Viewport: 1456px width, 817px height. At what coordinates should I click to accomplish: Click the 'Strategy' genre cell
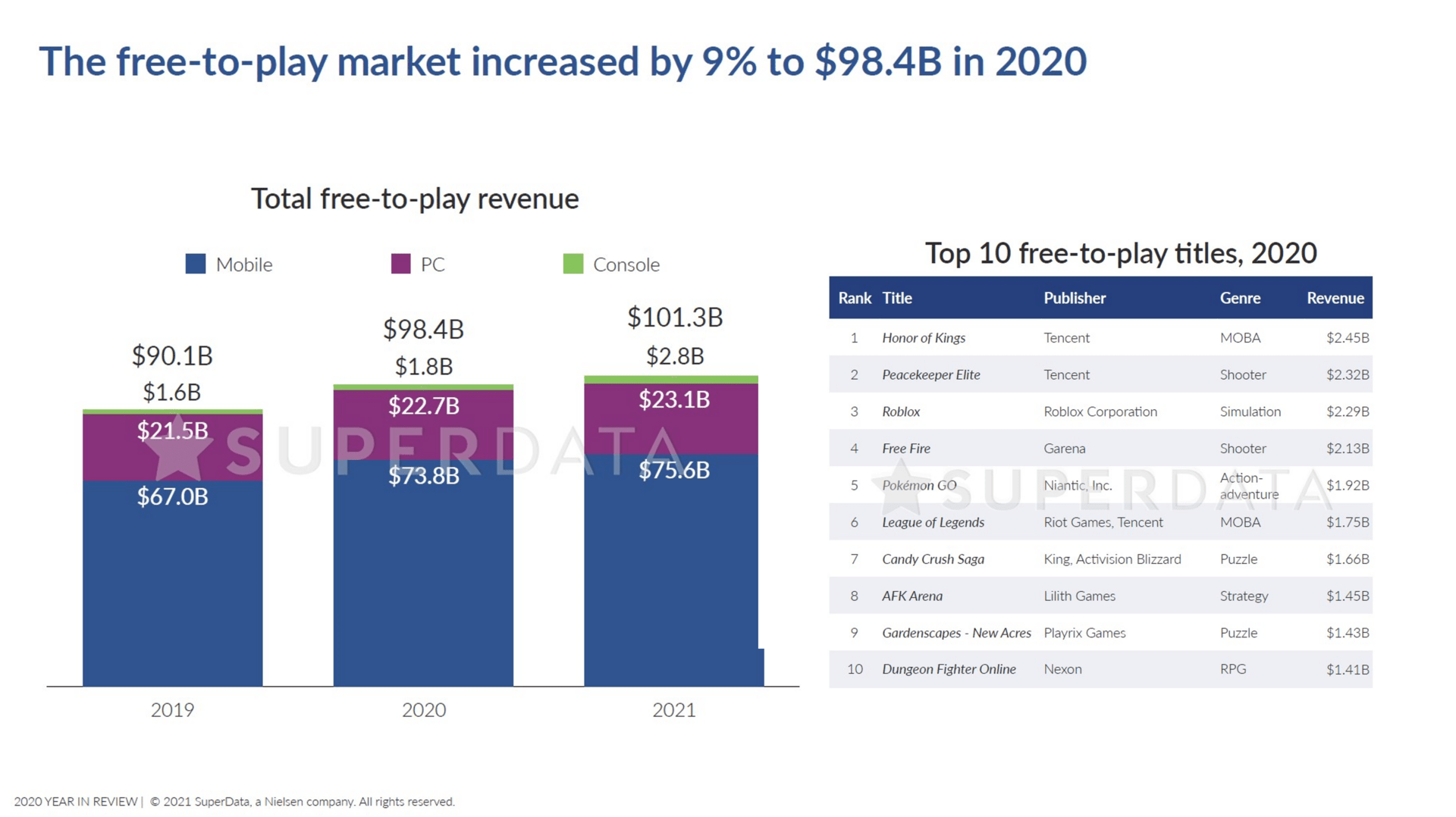click(x=1244, y=596)
